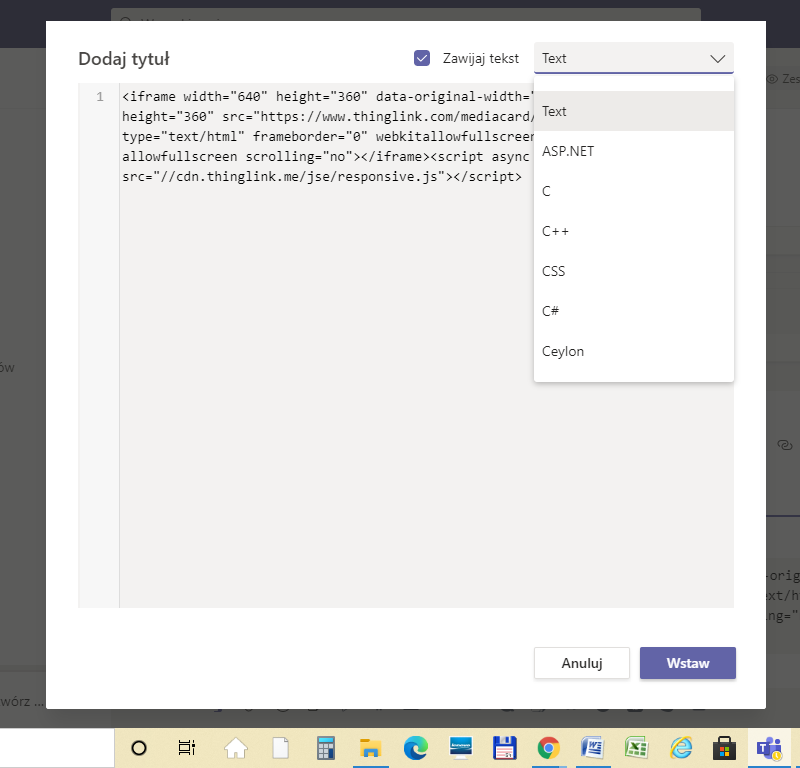Open Task View from the taskbar

pos(187,748)
